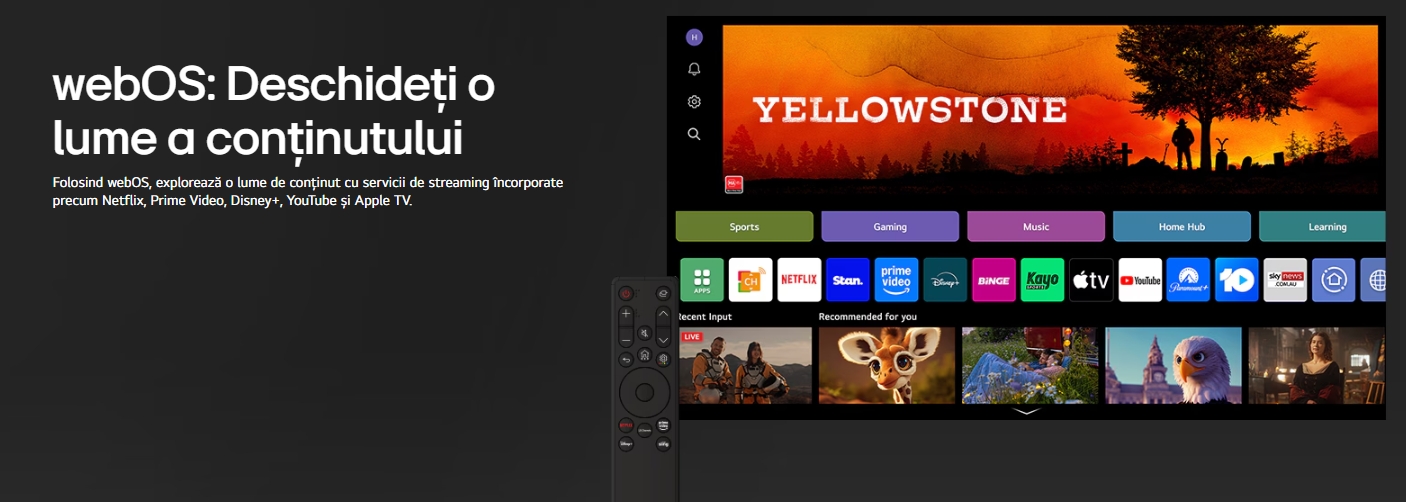Select the Sports category tab
This screenshot has height=502, width=1406.
coord(744,226)
